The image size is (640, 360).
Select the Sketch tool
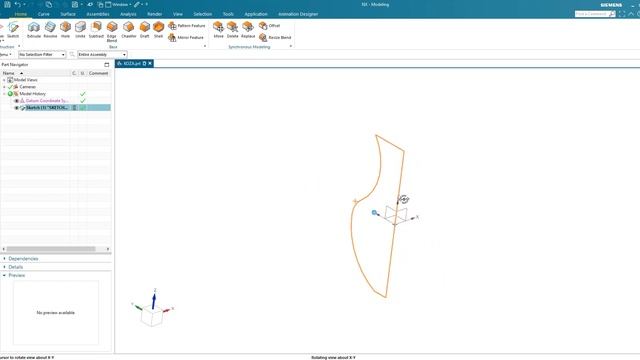pos(13,30)
